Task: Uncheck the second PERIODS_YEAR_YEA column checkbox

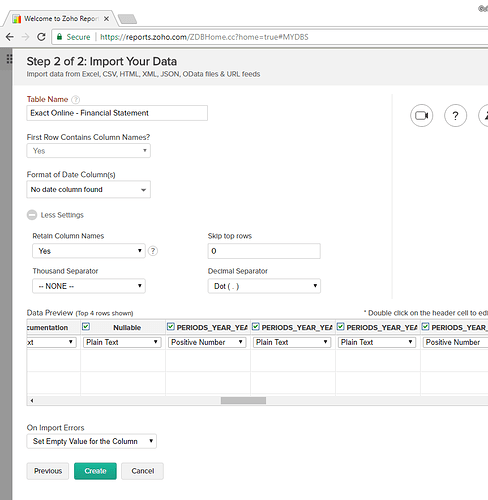Action: click(256, 327)
